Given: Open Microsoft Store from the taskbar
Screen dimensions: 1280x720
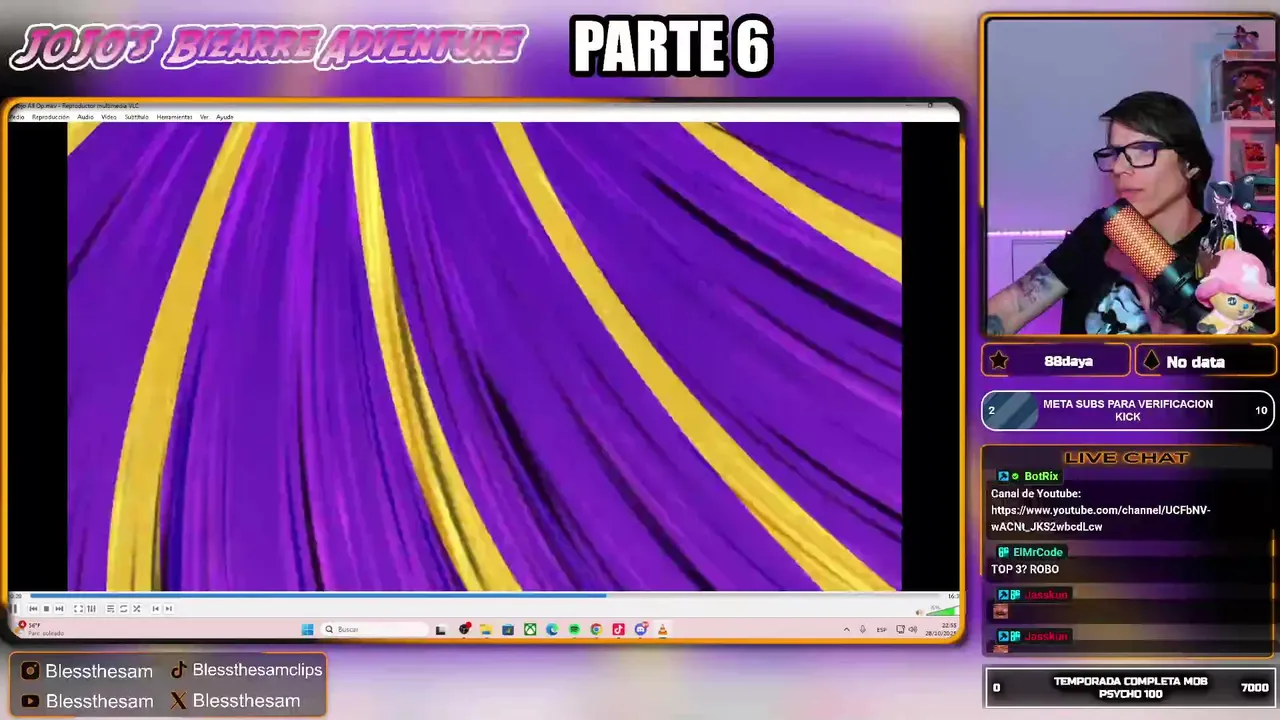Looking at the screenshot, I should (x=508, y=629).
